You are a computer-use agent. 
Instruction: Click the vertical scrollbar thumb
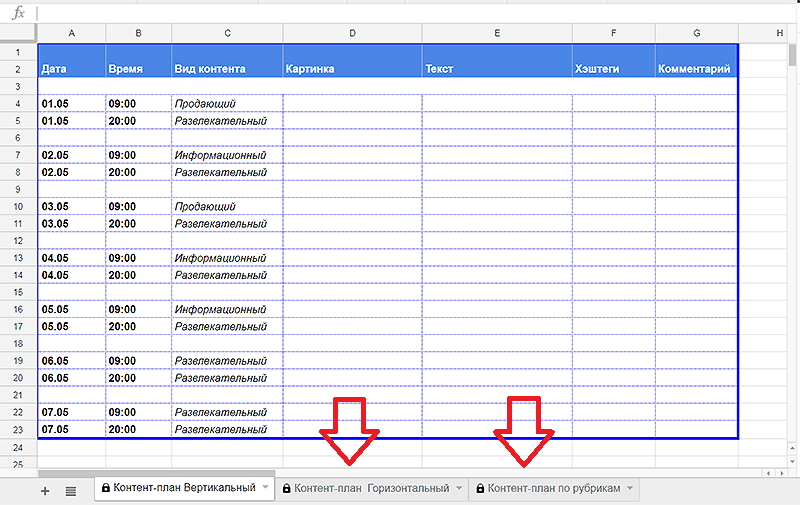[x=792, y=55]
